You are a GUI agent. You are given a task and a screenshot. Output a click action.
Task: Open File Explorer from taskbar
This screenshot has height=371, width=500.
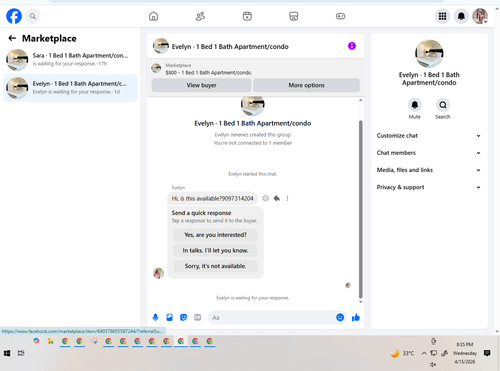click(51, 341)
